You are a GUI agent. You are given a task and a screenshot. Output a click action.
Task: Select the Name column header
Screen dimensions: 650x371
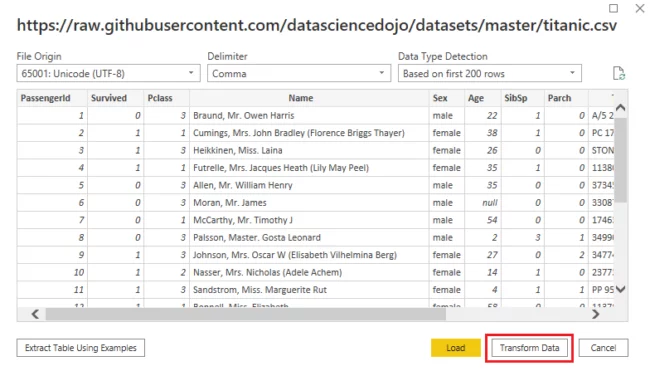point(309,98)
